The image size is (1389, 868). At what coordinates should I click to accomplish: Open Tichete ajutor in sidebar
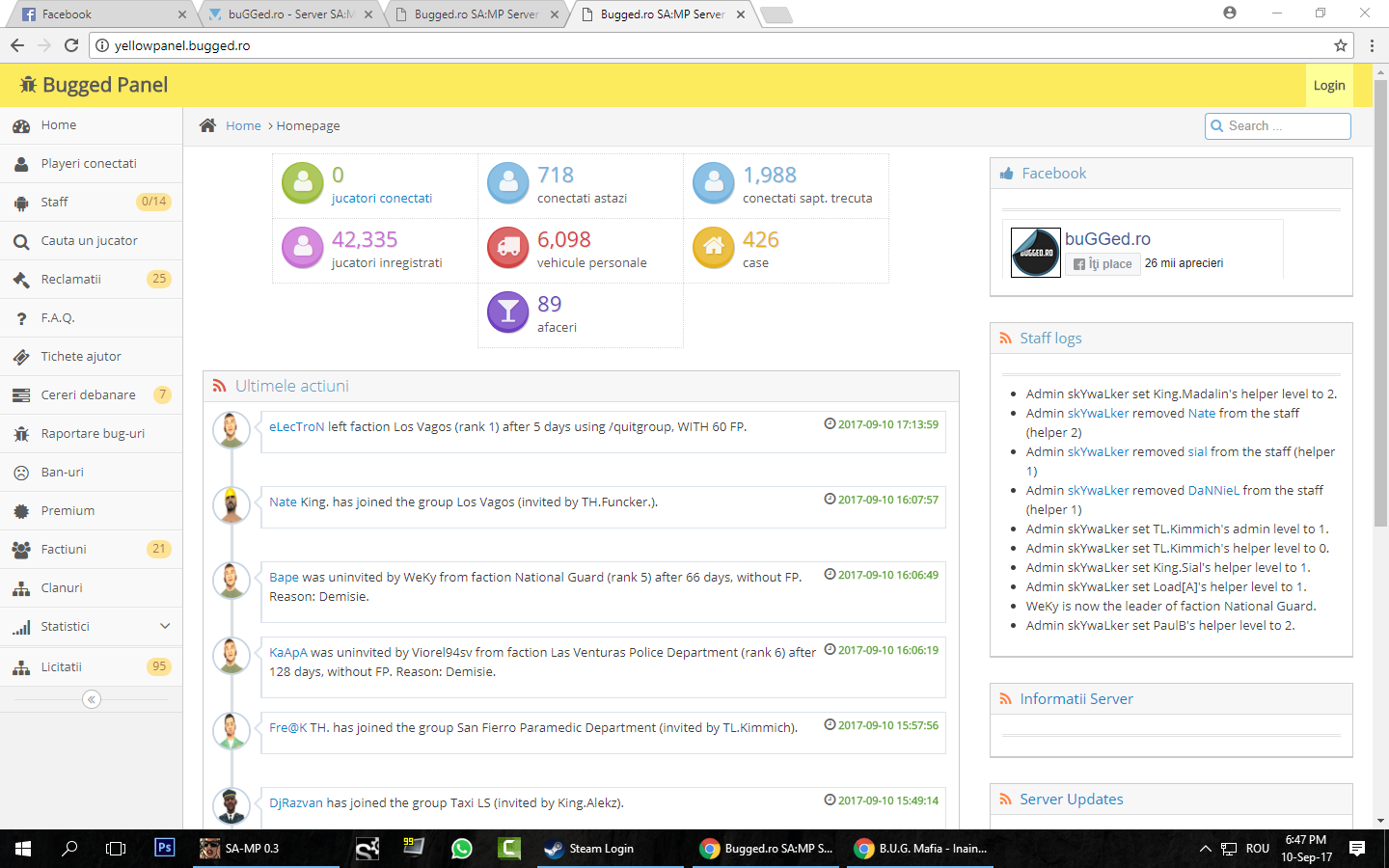92,357
